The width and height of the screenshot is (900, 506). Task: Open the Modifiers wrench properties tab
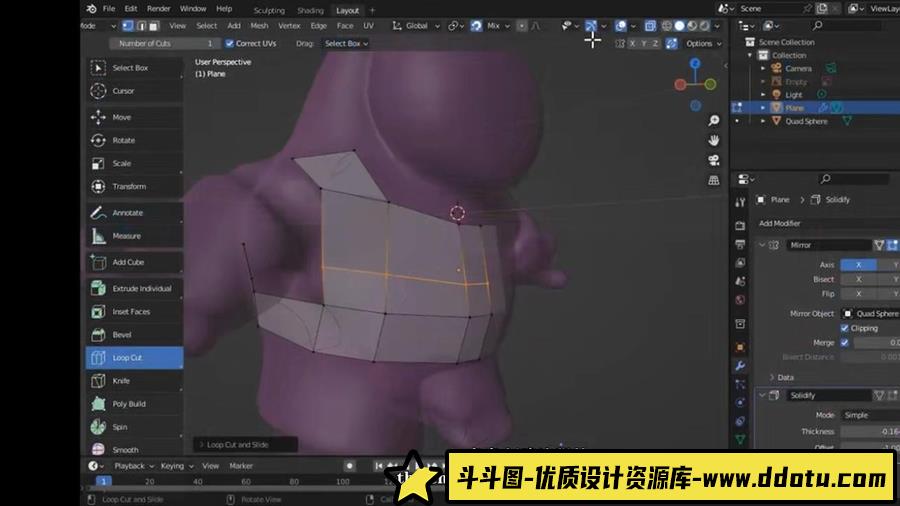(x=740, y=365)
